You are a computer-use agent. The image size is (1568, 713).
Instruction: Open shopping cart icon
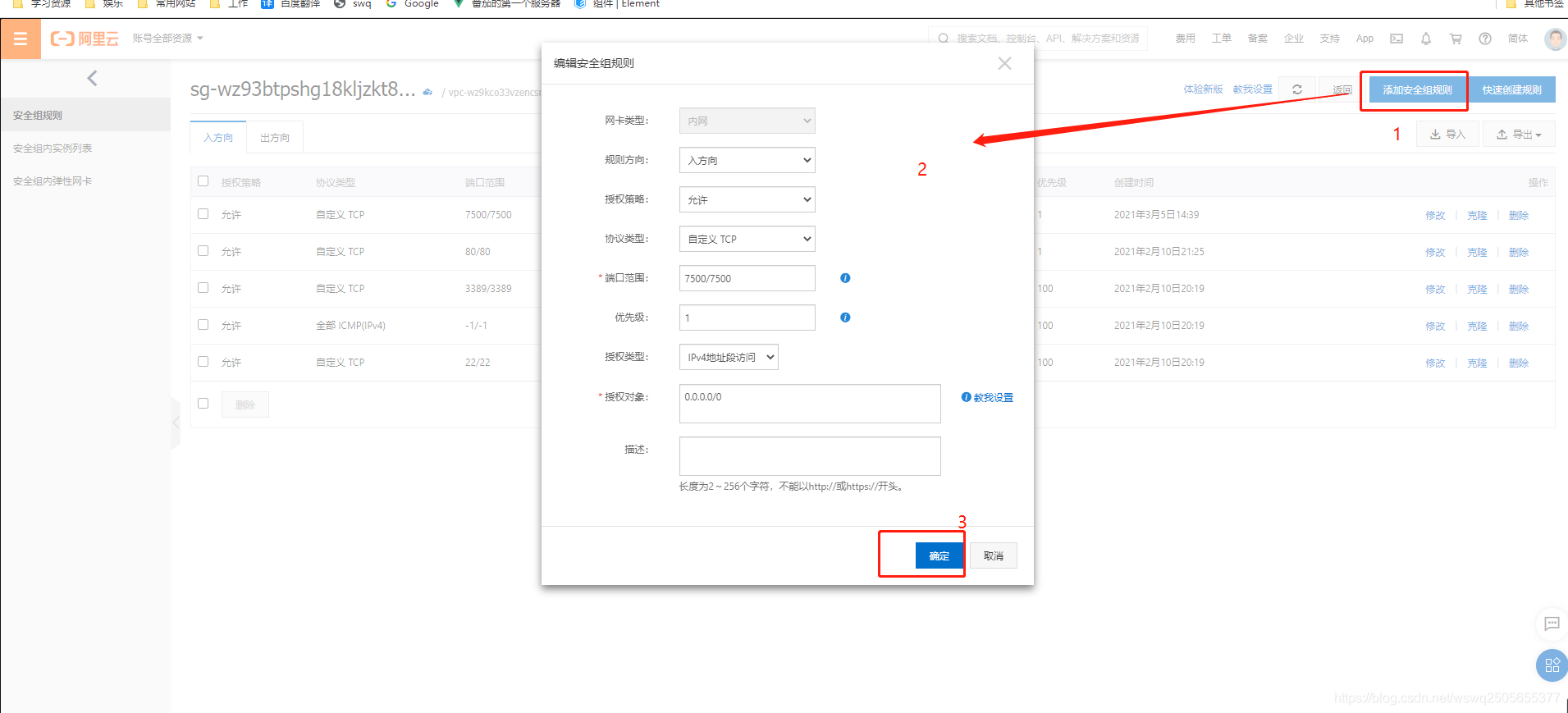tap(1456, 39)
